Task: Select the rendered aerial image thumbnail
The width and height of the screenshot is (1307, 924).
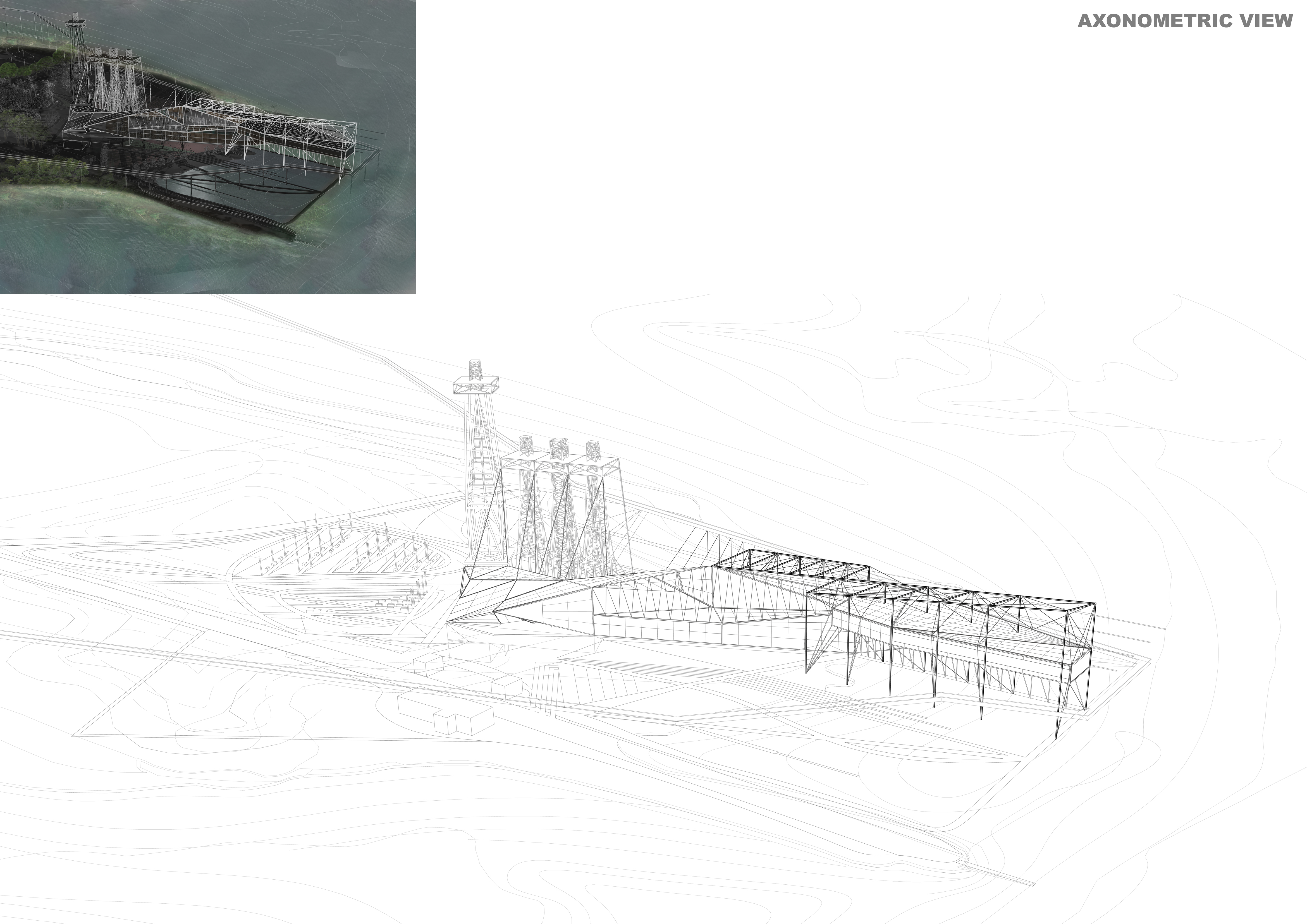Action: click(208, 147)
